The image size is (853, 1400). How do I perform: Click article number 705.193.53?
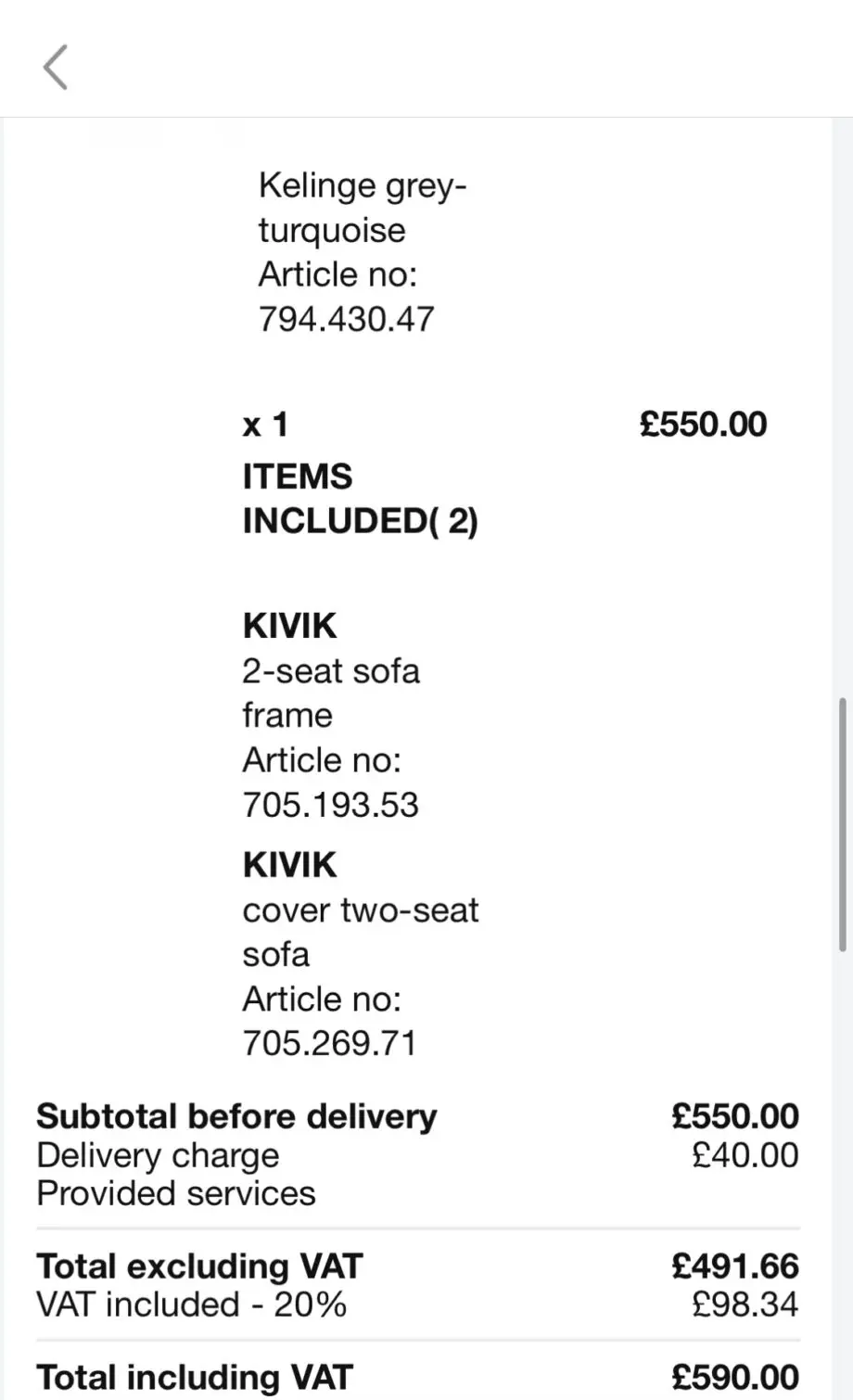(330, 804)
